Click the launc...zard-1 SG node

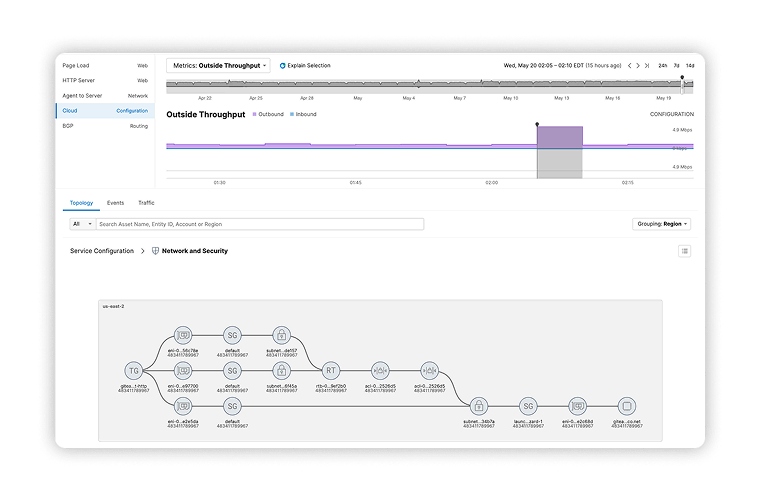(x=528, y=406)
